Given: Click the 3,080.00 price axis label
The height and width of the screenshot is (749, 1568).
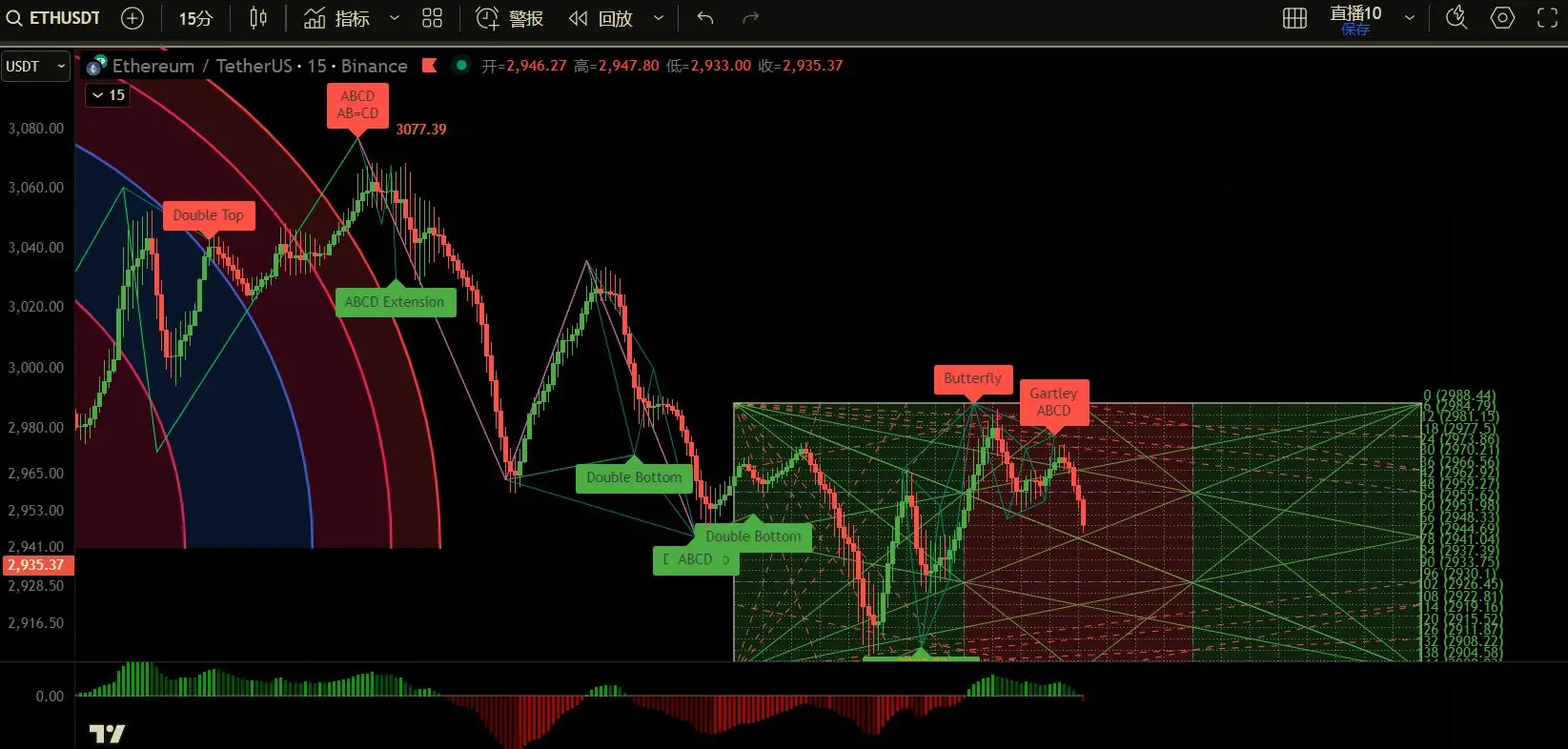Looking at the screenshot, I should (x=36, y=129).
